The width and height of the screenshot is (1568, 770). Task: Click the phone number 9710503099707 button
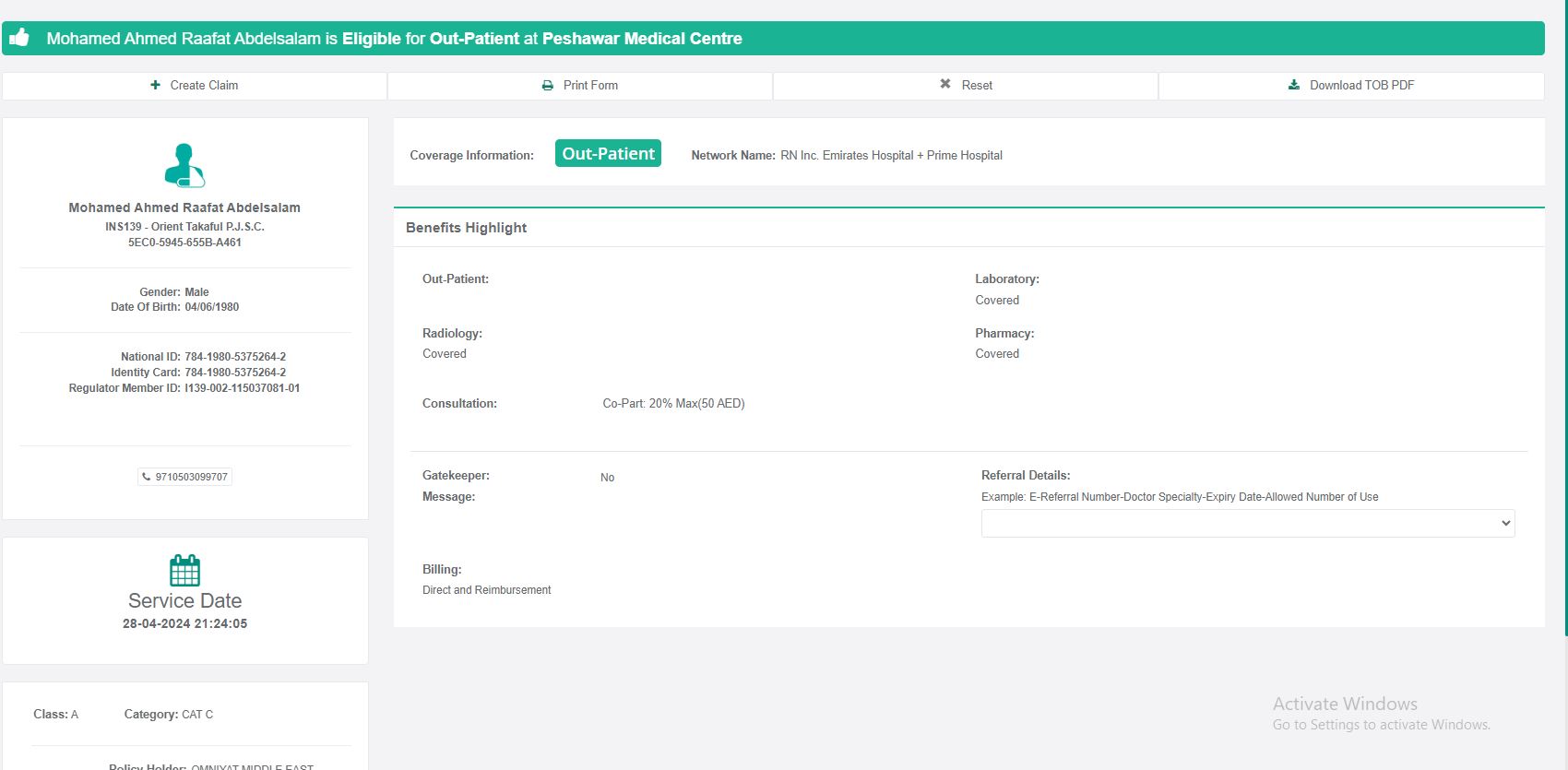pyautogui.click(x=185, y=477)
